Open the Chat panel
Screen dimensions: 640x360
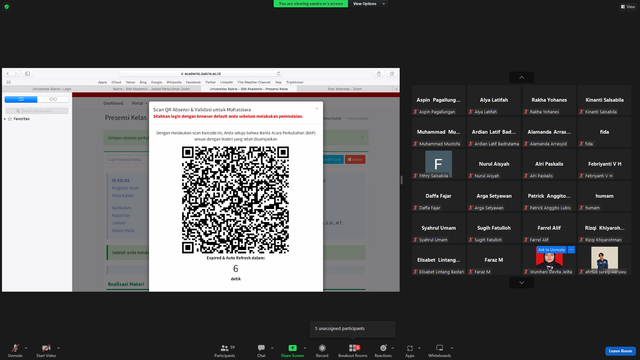(x=261, y=350)
